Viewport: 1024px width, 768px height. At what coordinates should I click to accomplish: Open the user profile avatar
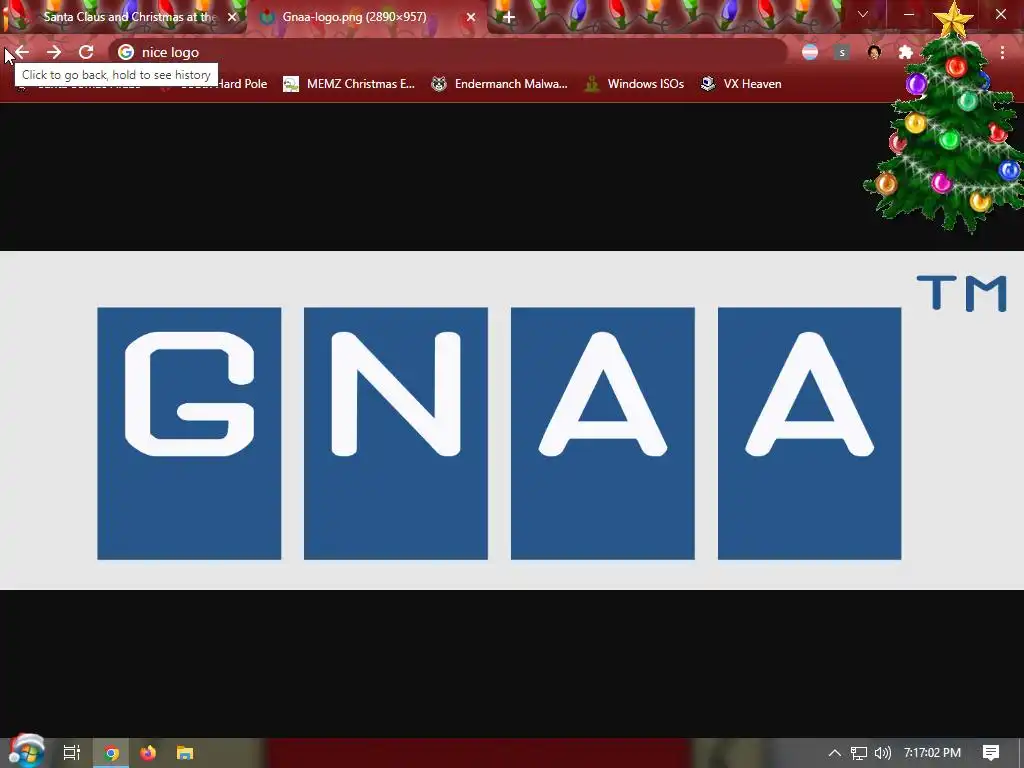(874, 52)
